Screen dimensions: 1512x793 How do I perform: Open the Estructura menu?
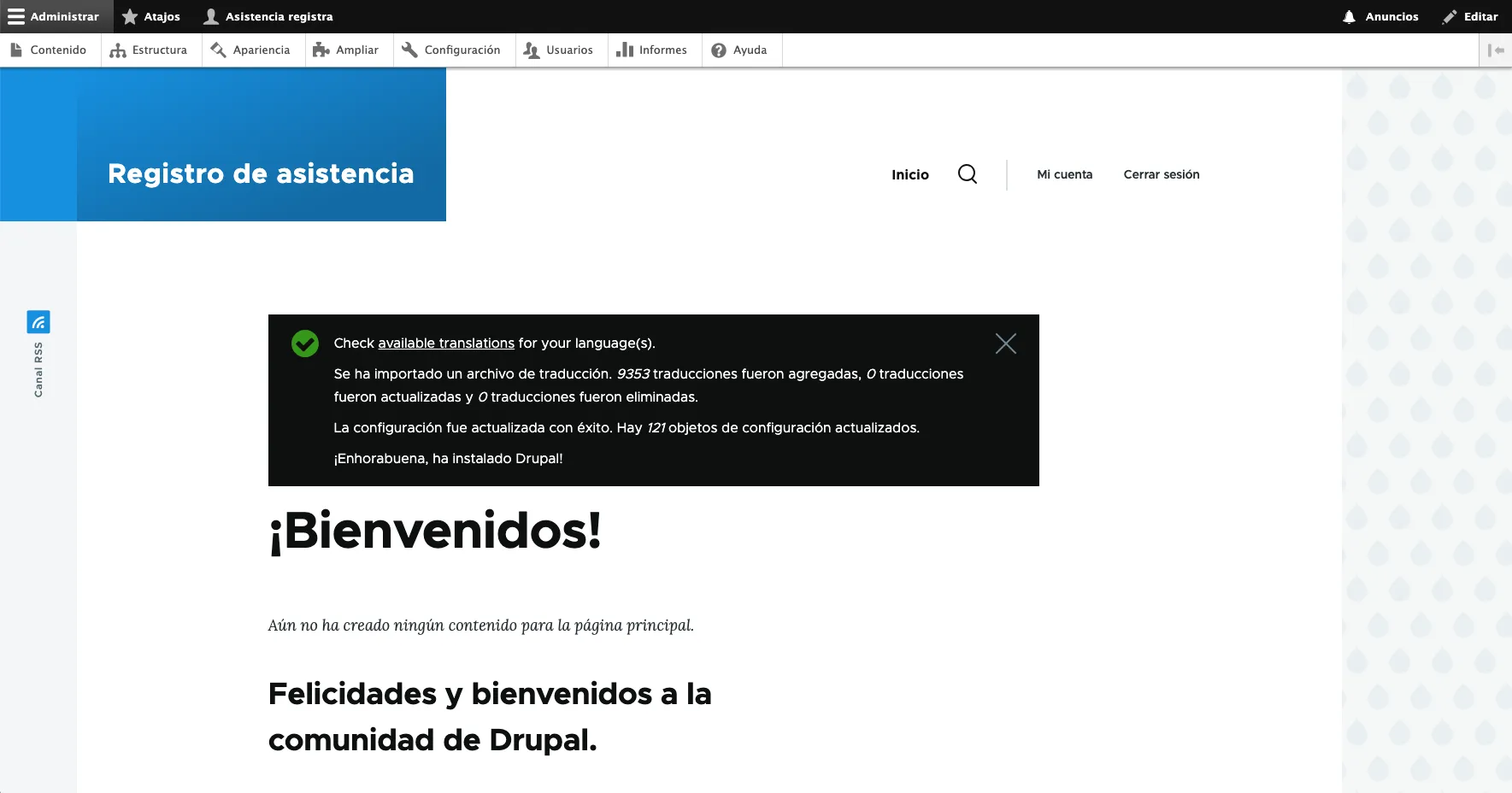click(x=150, y=50)
